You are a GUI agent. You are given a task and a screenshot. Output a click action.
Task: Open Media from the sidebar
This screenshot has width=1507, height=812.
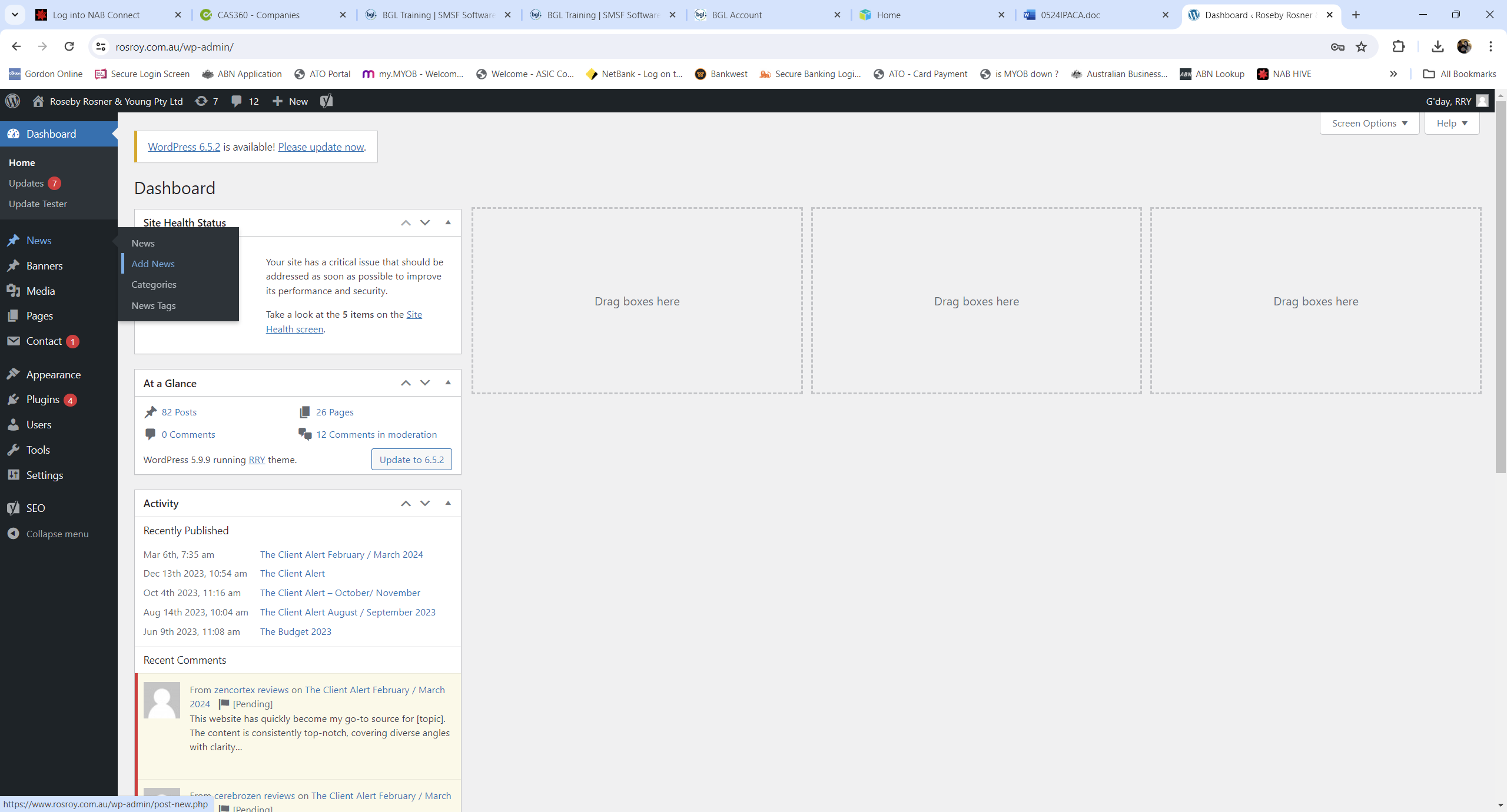[40, 291]
